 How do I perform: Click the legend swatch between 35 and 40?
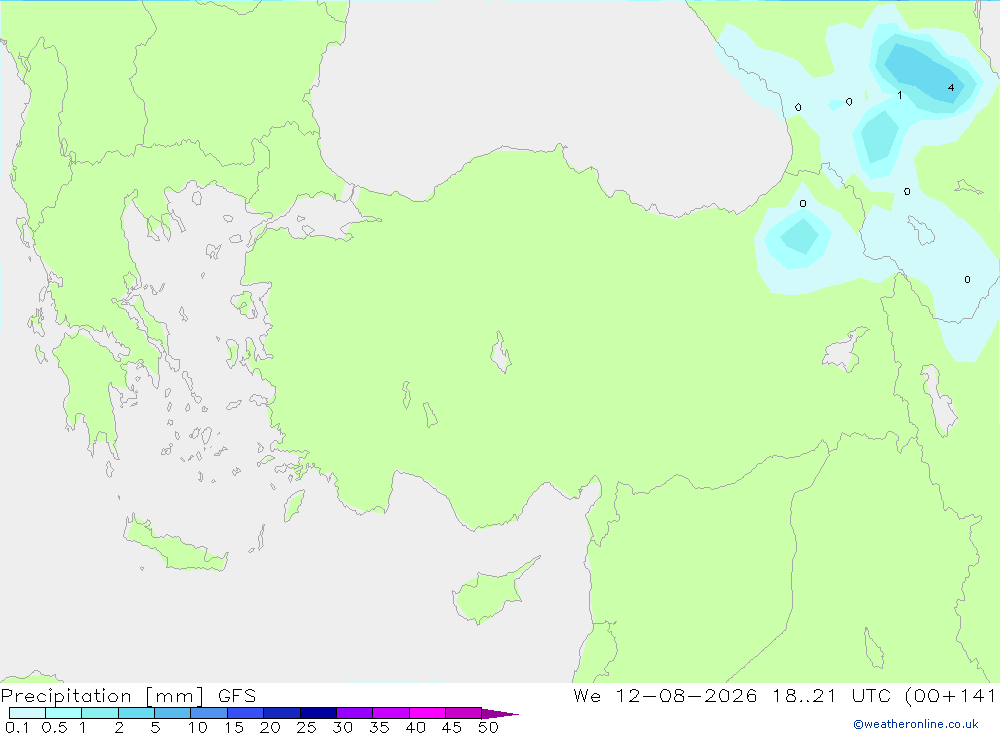(x=391, y=713)
